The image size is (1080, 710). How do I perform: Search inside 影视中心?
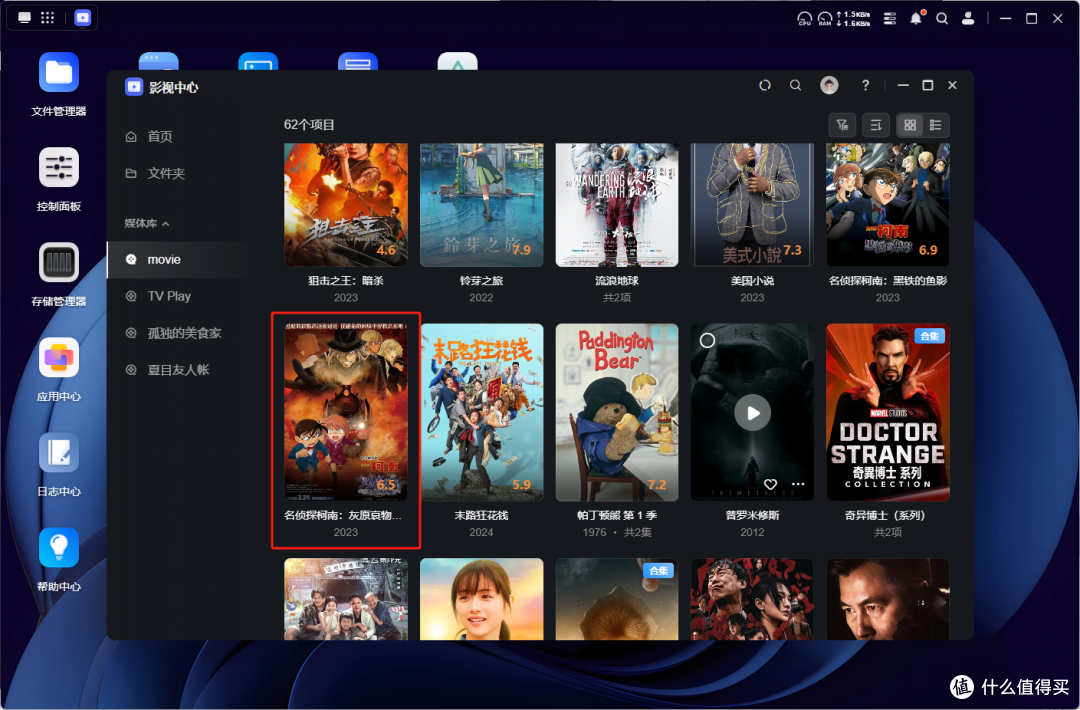(796, 85)
